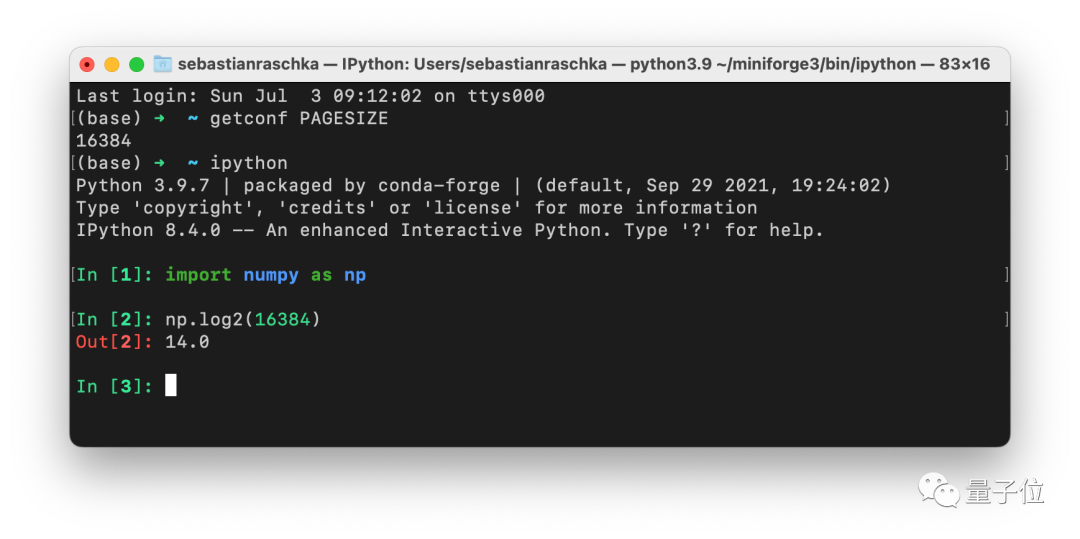Image resolution: width=1080 pixels, height=539 pixels.
Task: Click the word 'license' in banner
Action: 472,208
